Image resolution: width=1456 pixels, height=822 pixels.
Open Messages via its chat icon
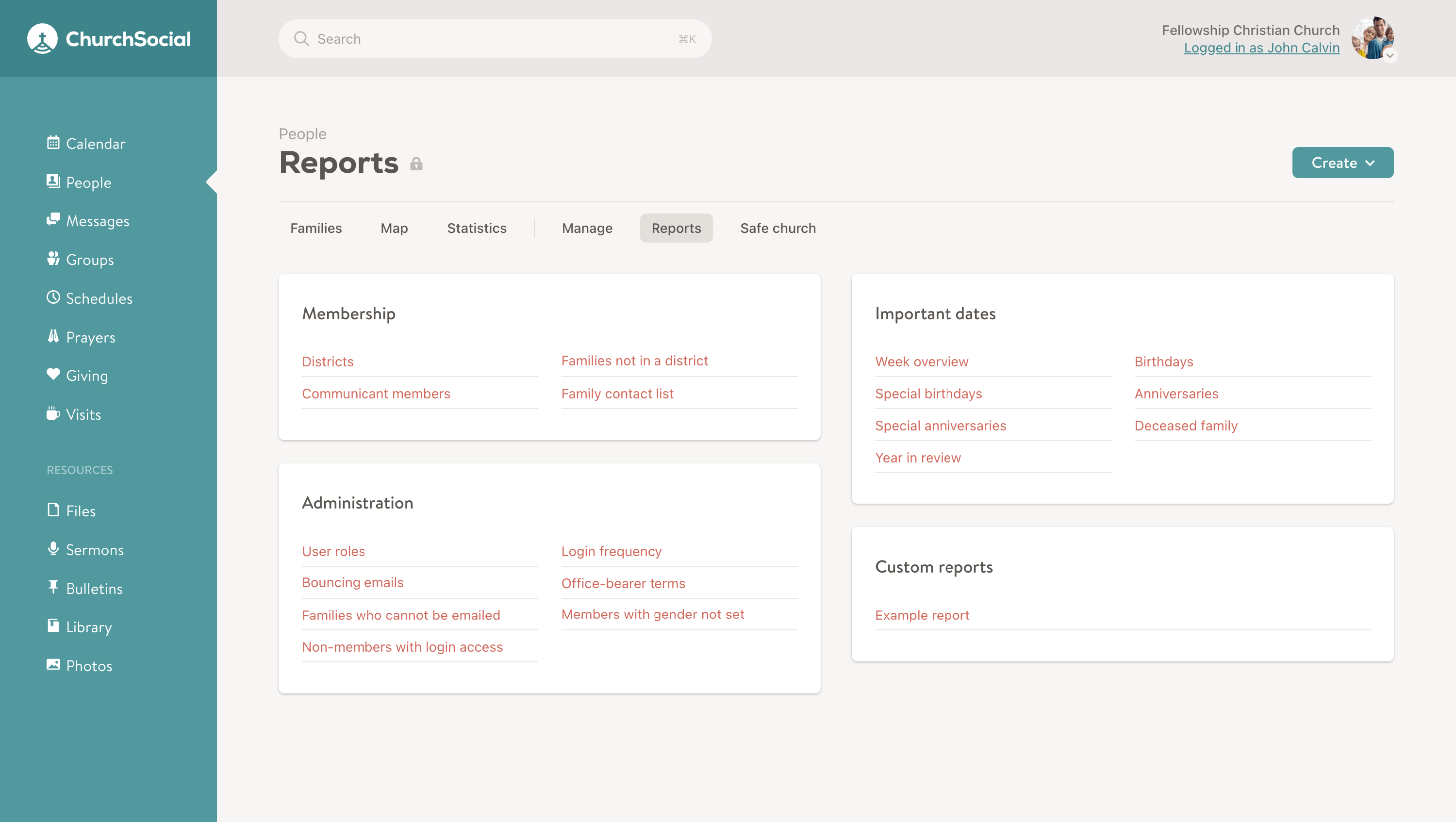pos(53,220)
